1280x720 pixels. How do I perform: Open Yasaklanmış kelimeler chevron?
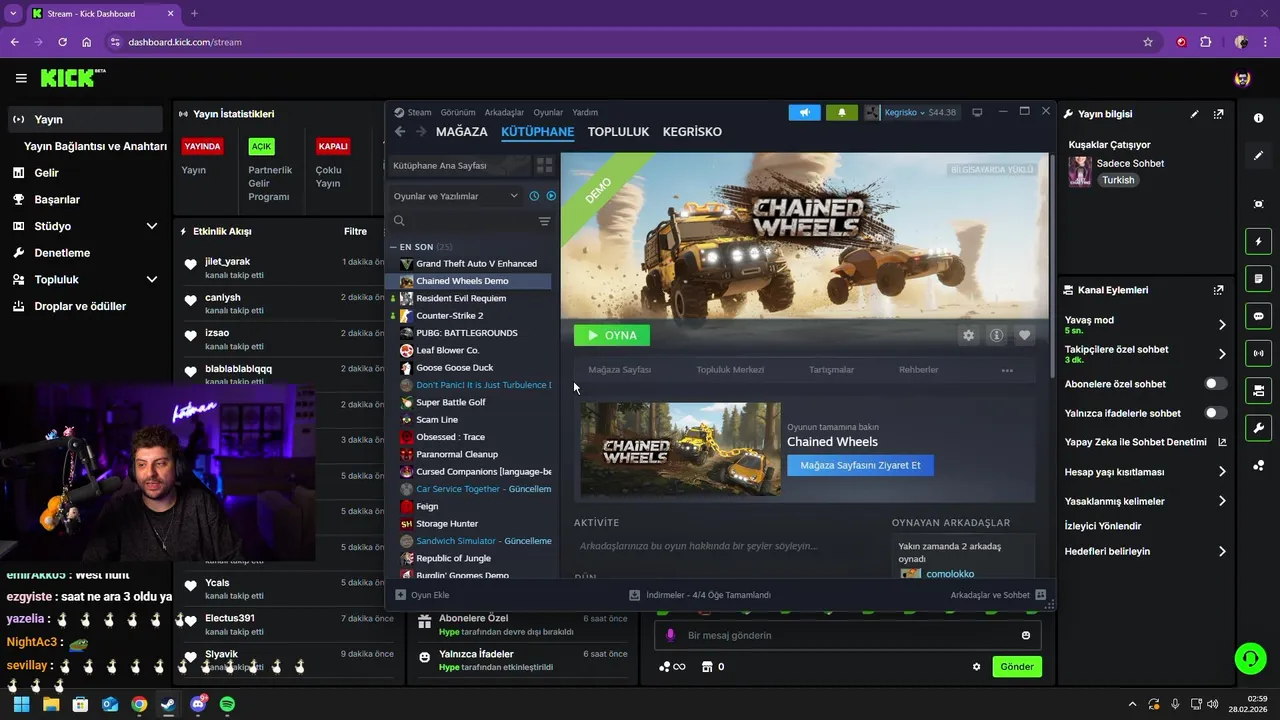[x=1222, y=501]
